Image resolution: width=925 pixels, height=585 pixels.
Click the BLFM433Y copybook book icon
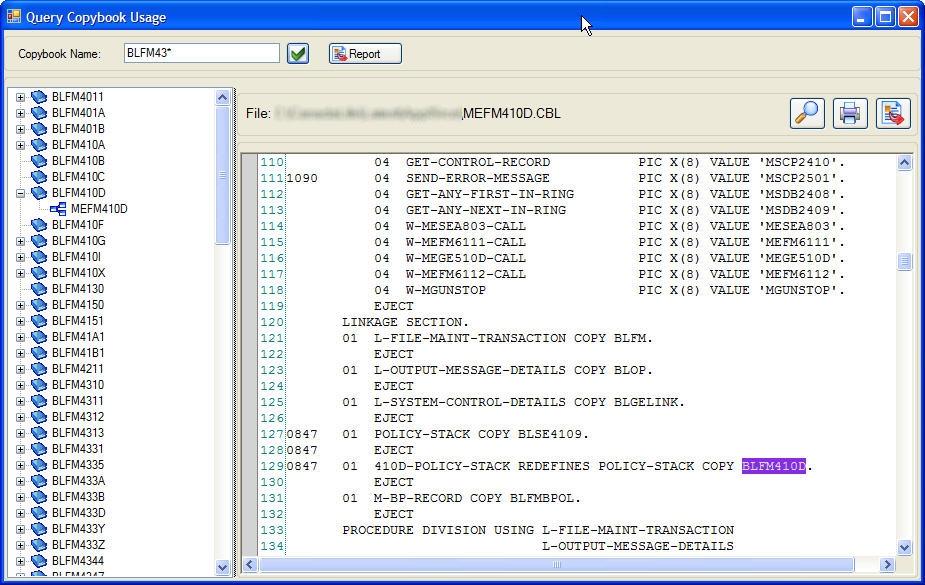click(x=39, y=528)
